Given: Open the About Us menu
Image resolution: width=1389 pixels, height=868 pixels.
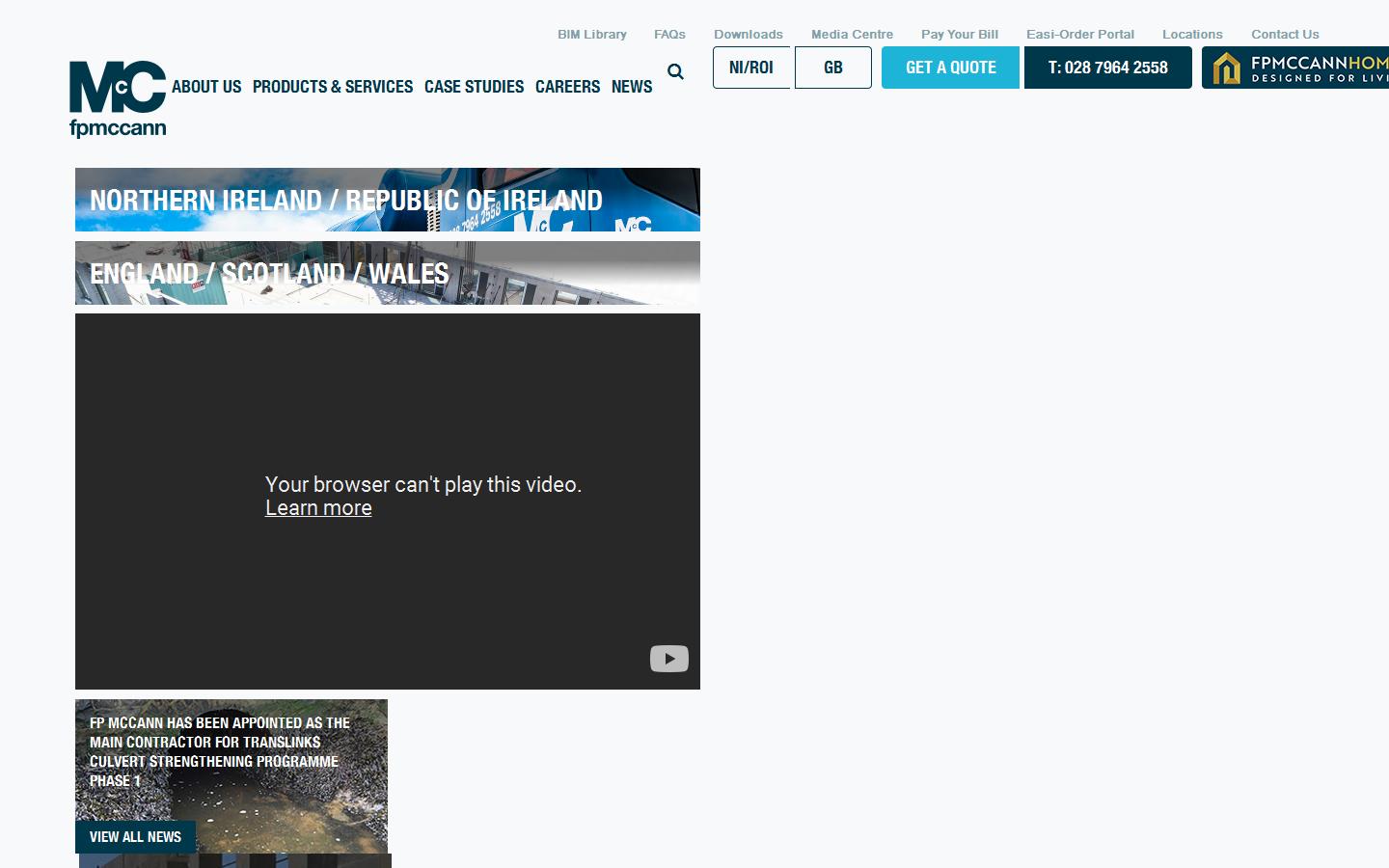Looking at the screenshot, I should [206, 87].
